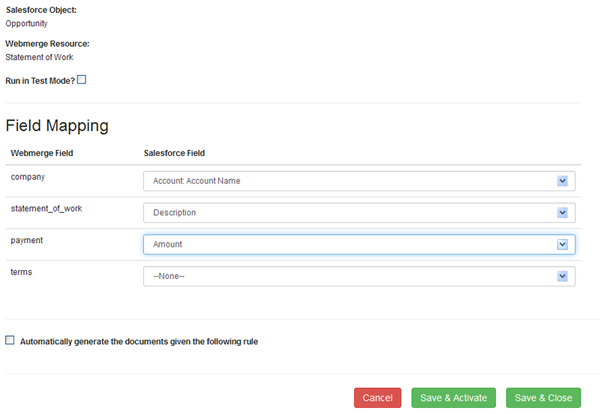Viewport: 600px width, 414px height.
Task: Click the Save & Activate button
Action: (453, 398)
